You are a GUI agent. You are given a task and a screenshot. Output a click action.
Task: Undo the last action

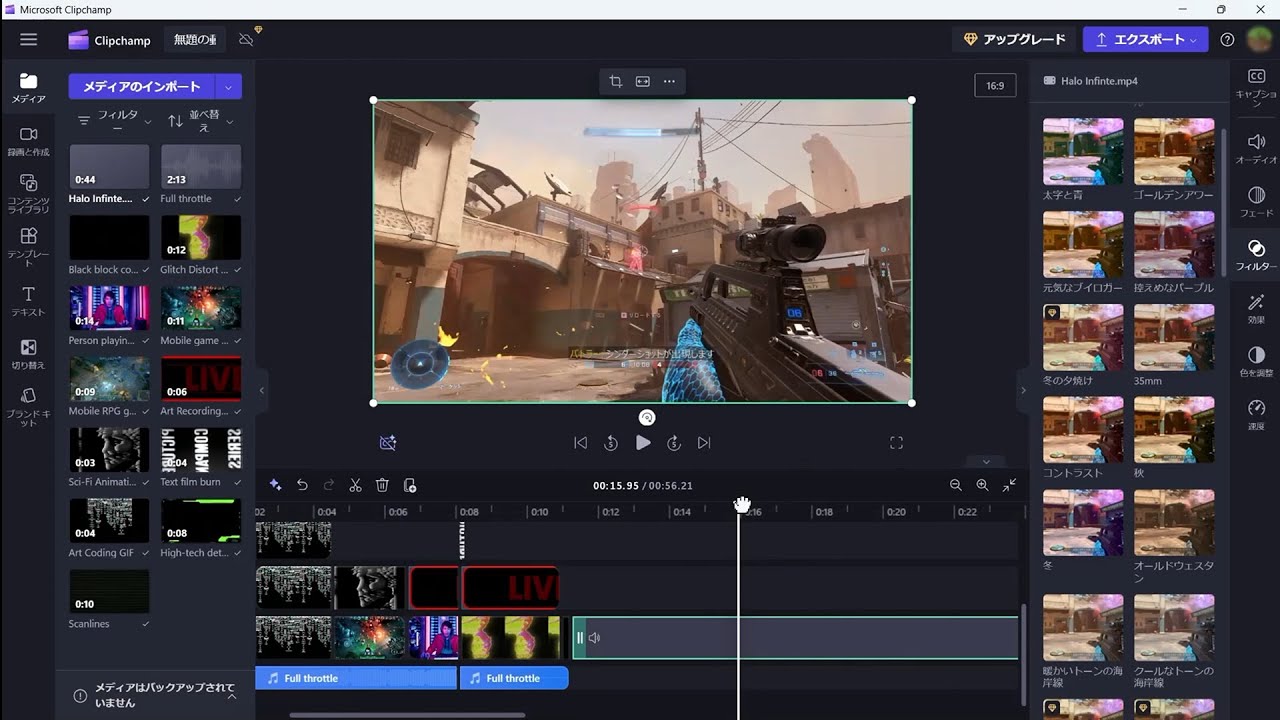(x=302, y=485)
